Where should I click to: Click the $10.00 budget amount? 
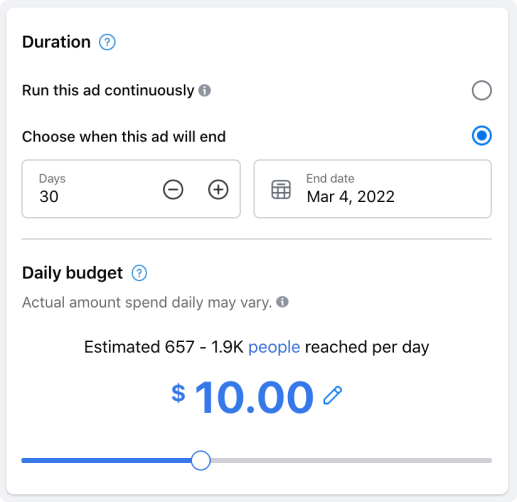click(x=242, y=397)
